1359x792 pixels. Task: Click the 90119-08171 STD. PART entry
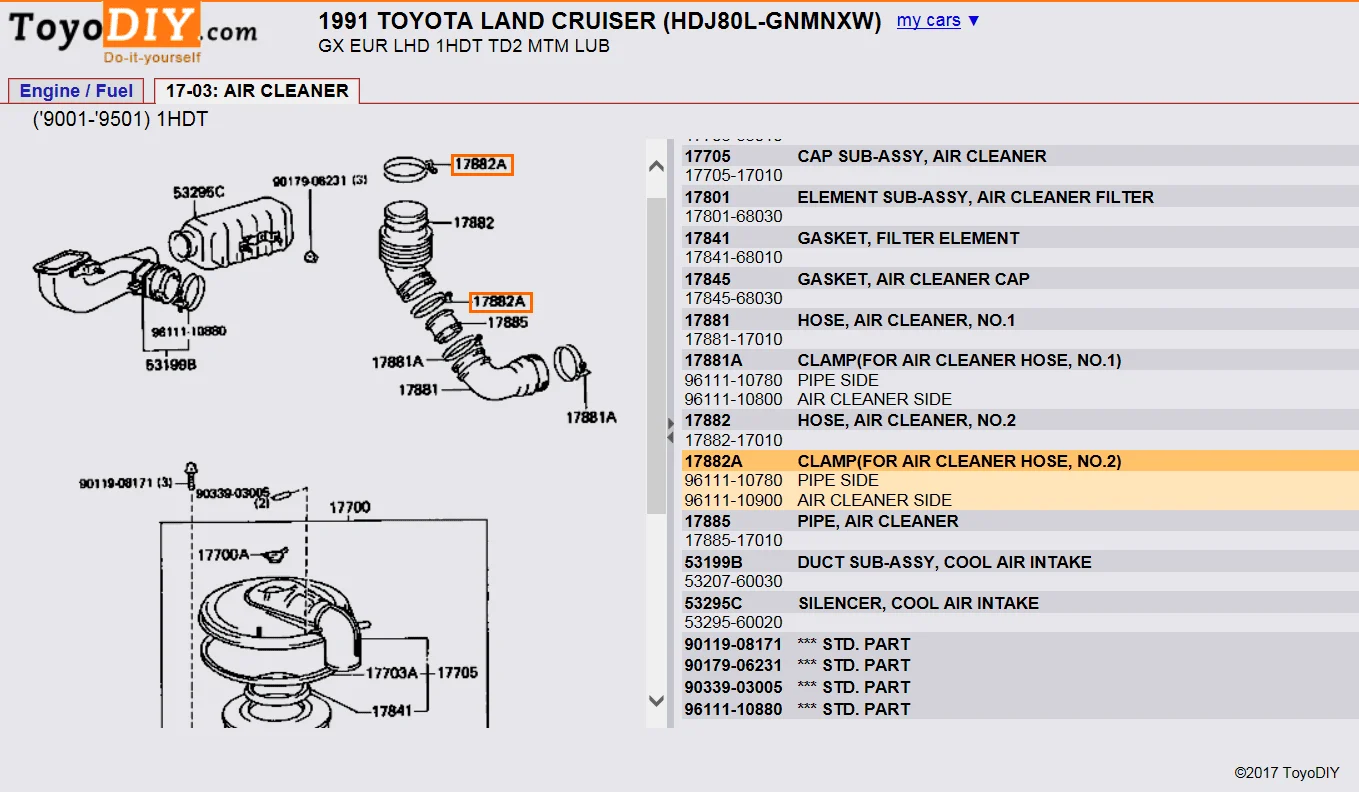tap(733, 644)
